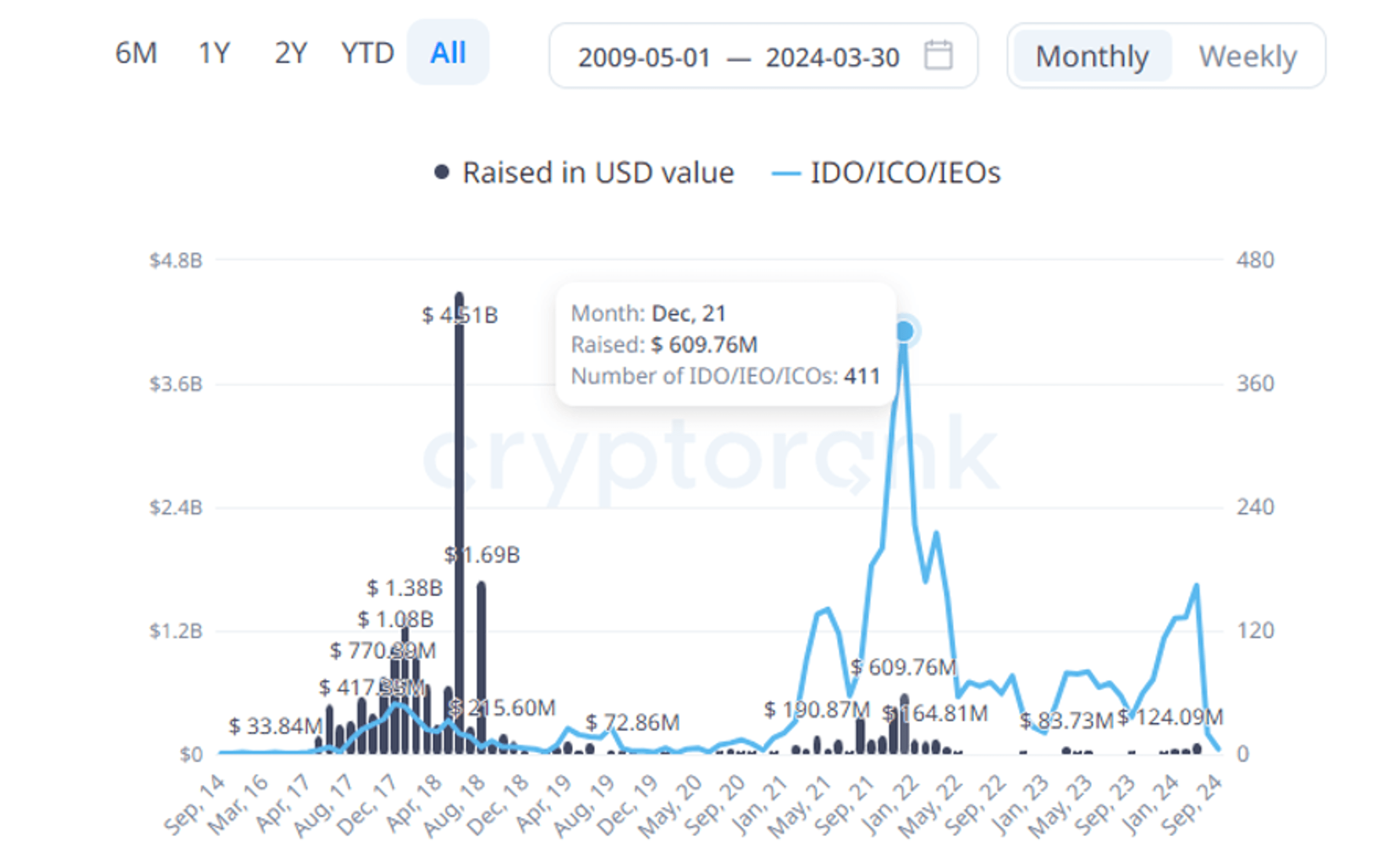Click the end date 2024-03-30
The width and height of the screenshot is (1378, 868).
[x=833, y=57]
